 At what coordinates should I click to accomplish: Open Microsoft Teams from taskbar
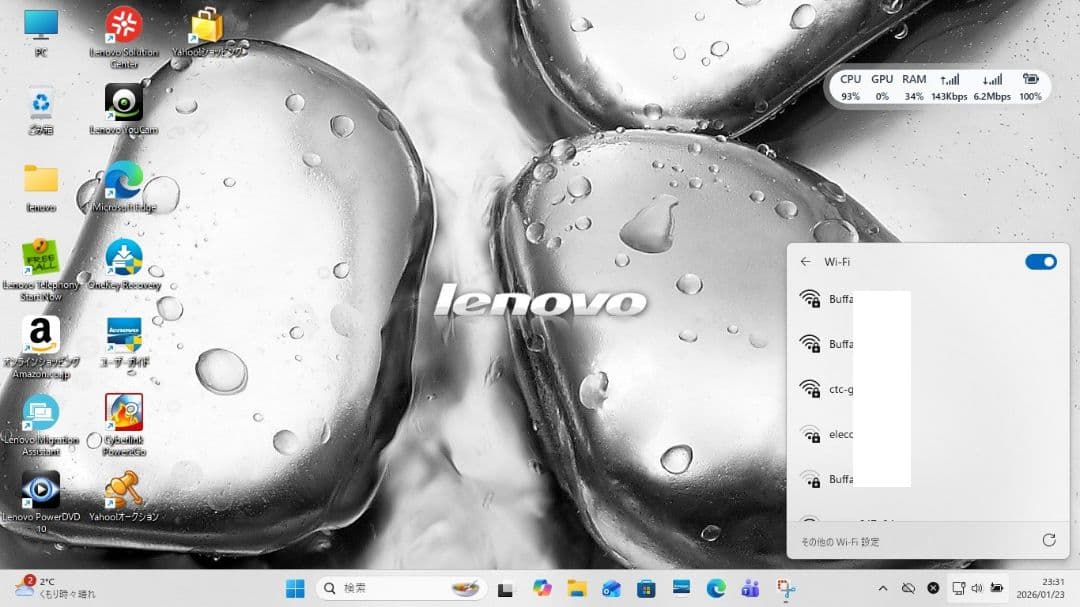point(751,588)
